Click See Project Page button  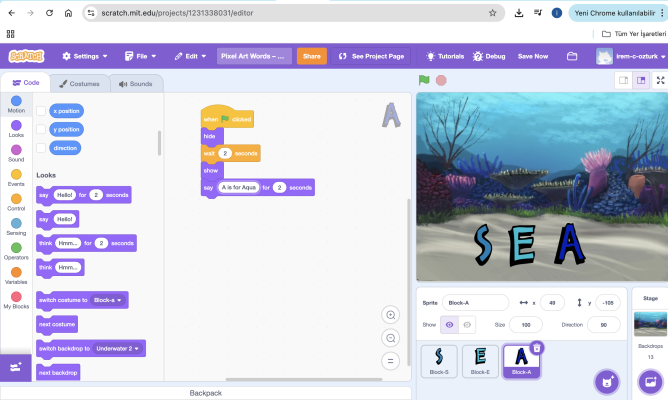click(x=371, y=56)
